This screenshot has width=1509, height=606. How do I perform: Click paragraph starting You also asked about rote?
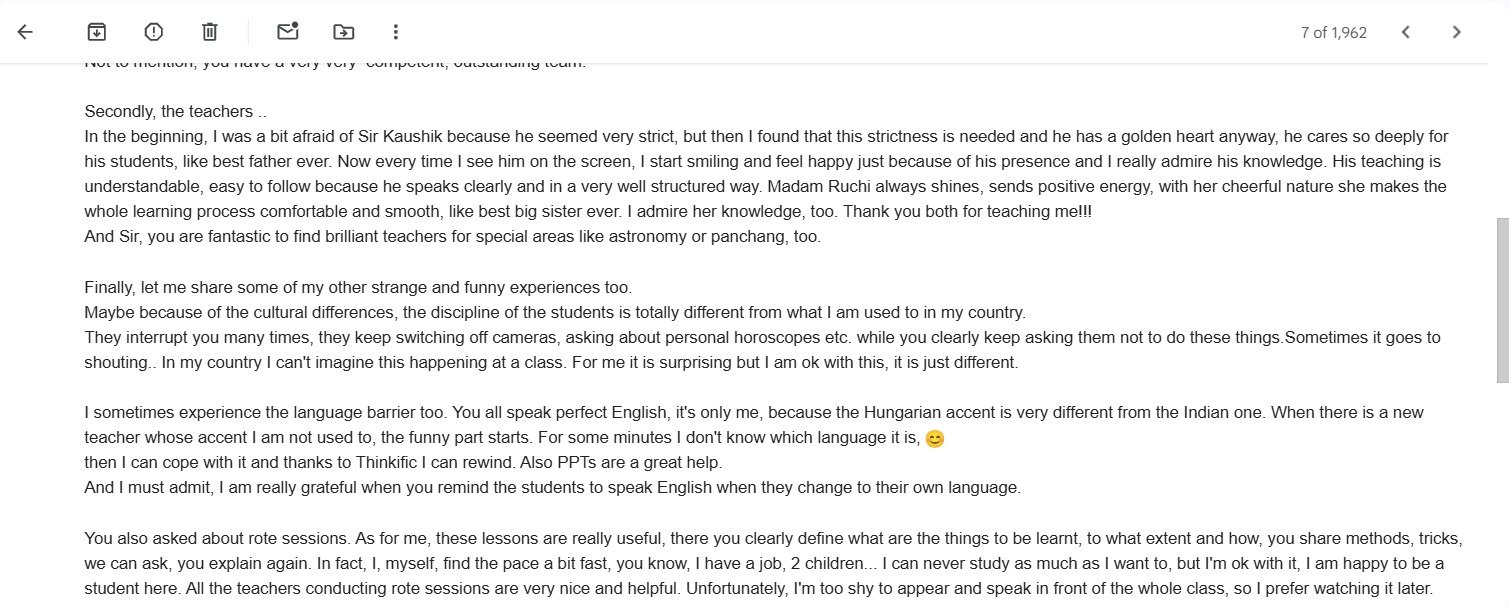click(x=773, y=563)
